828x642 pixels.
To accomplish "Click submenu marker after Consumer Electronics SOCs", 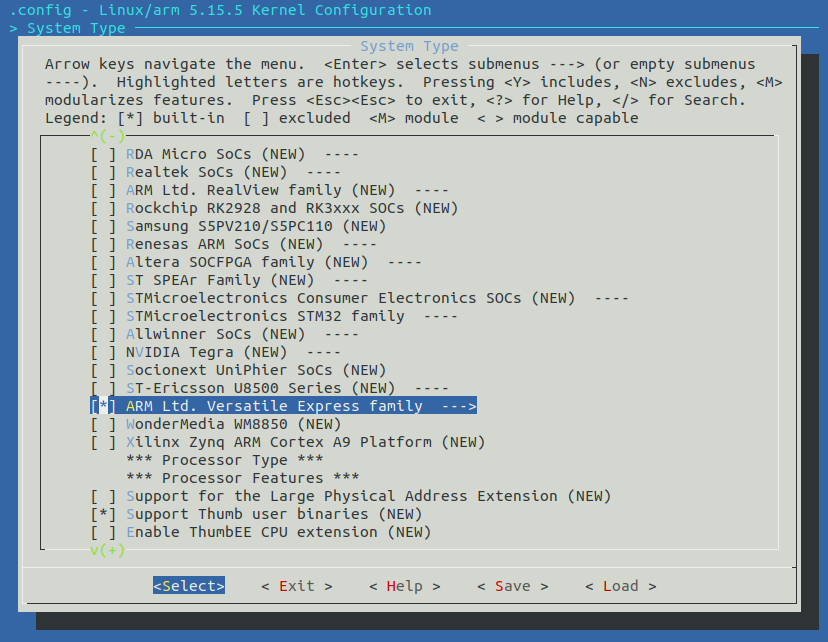I will coord(612,298).
